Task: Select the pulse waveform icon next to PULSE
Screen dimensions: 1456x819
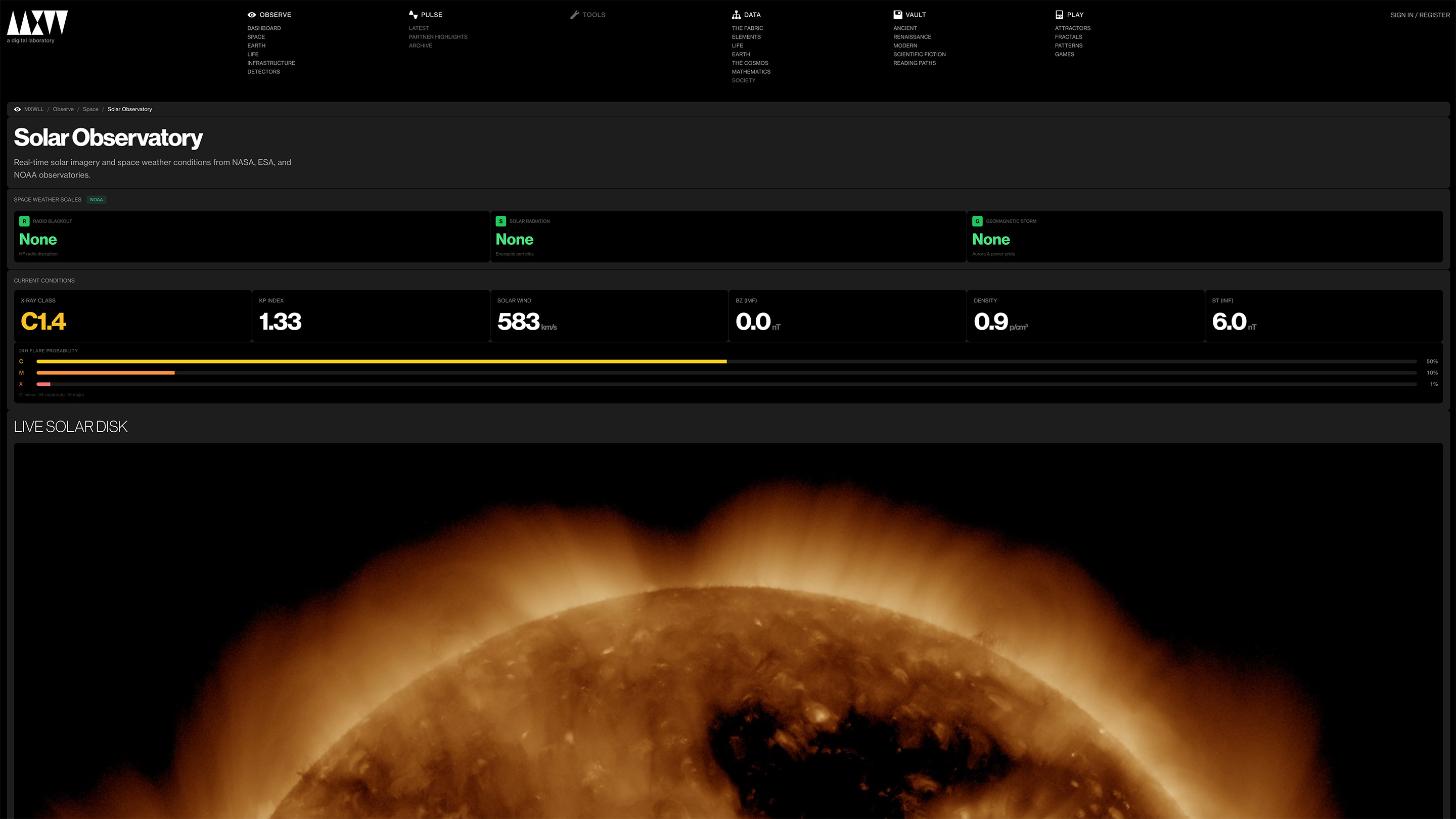Action: pos(412,15)
